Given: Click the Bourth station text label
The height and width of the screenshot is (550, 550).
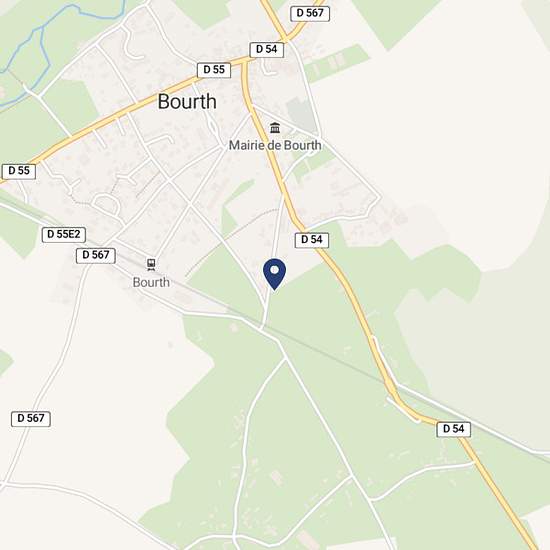Looking at the screenshot, I should tap(151, 282).
